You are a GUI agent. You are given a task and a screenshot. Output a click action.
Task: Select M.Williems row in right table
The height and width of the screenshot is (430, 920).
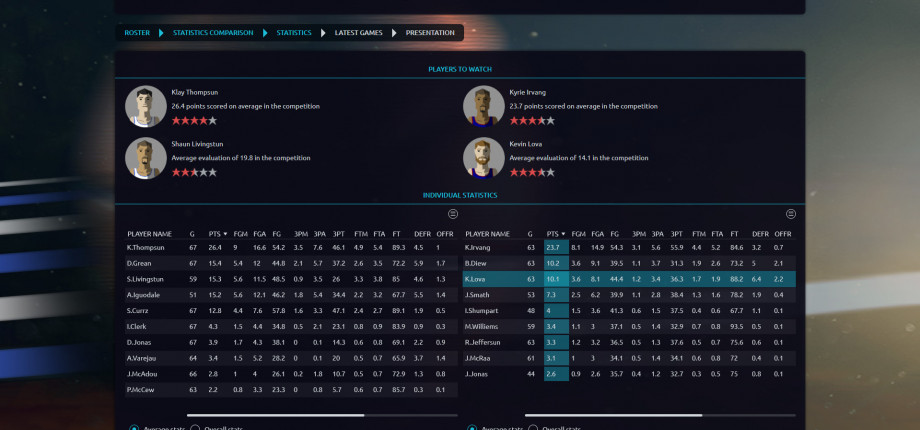click(x=629, y=327)
